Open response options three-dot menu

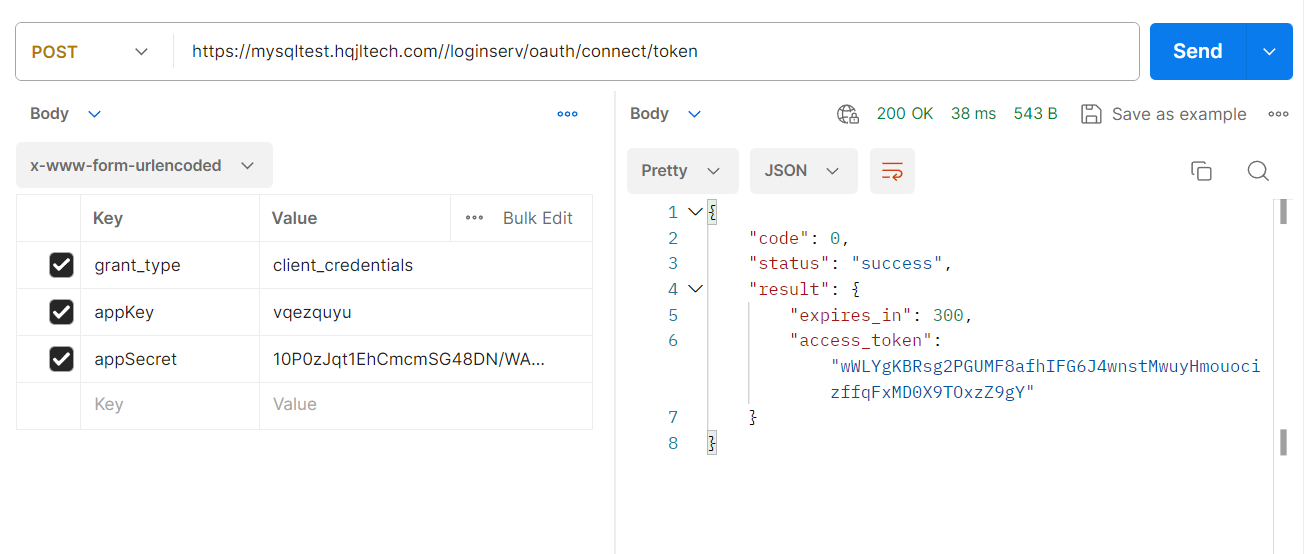1278,114
